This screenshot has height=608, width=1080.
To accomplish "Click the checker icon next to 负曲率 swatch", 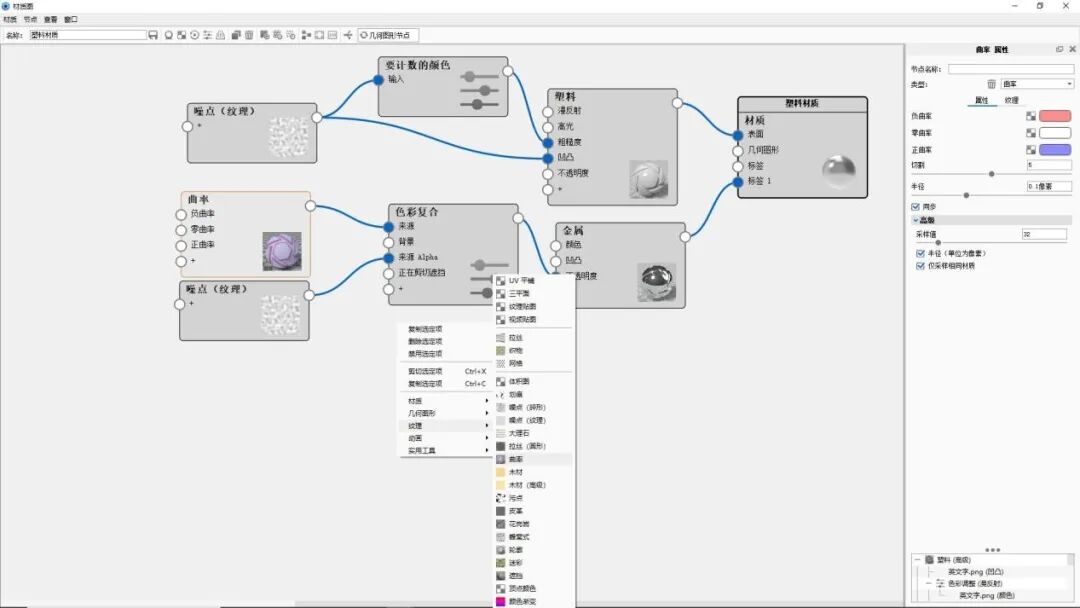I will (1031, 115).
